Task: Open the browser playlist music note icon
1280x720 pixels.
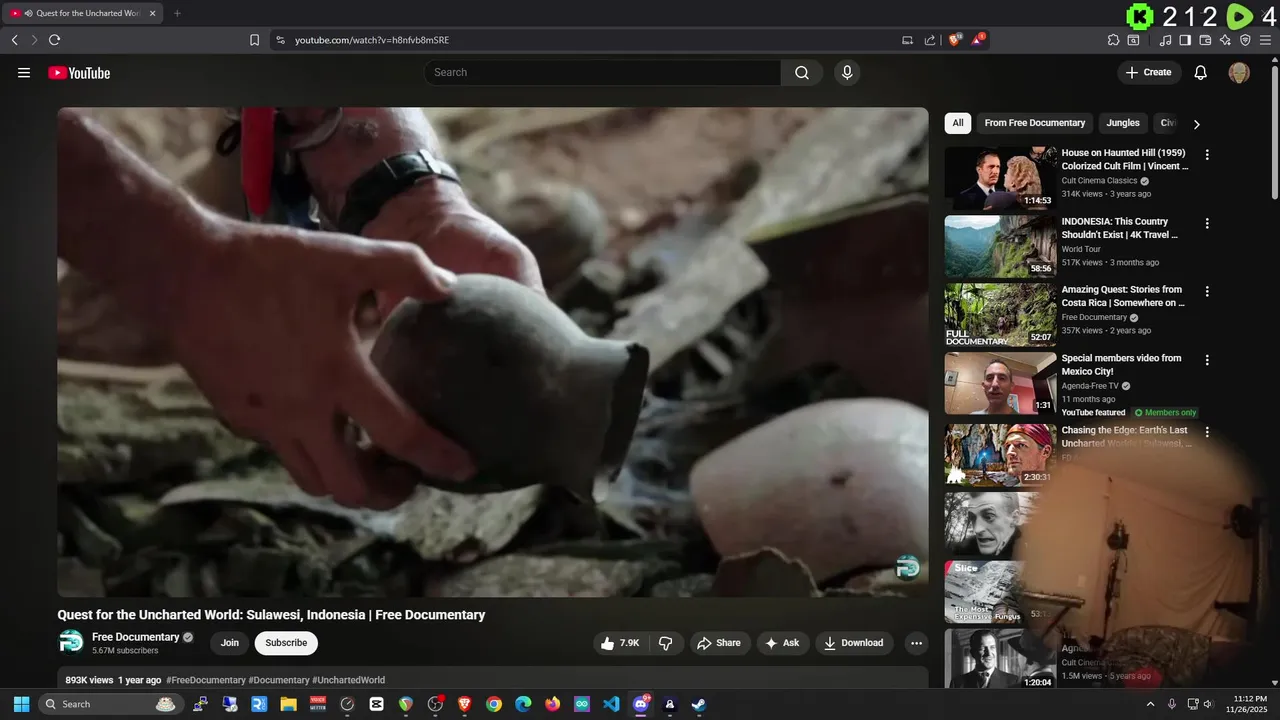Action: (x=1165, y=40)
